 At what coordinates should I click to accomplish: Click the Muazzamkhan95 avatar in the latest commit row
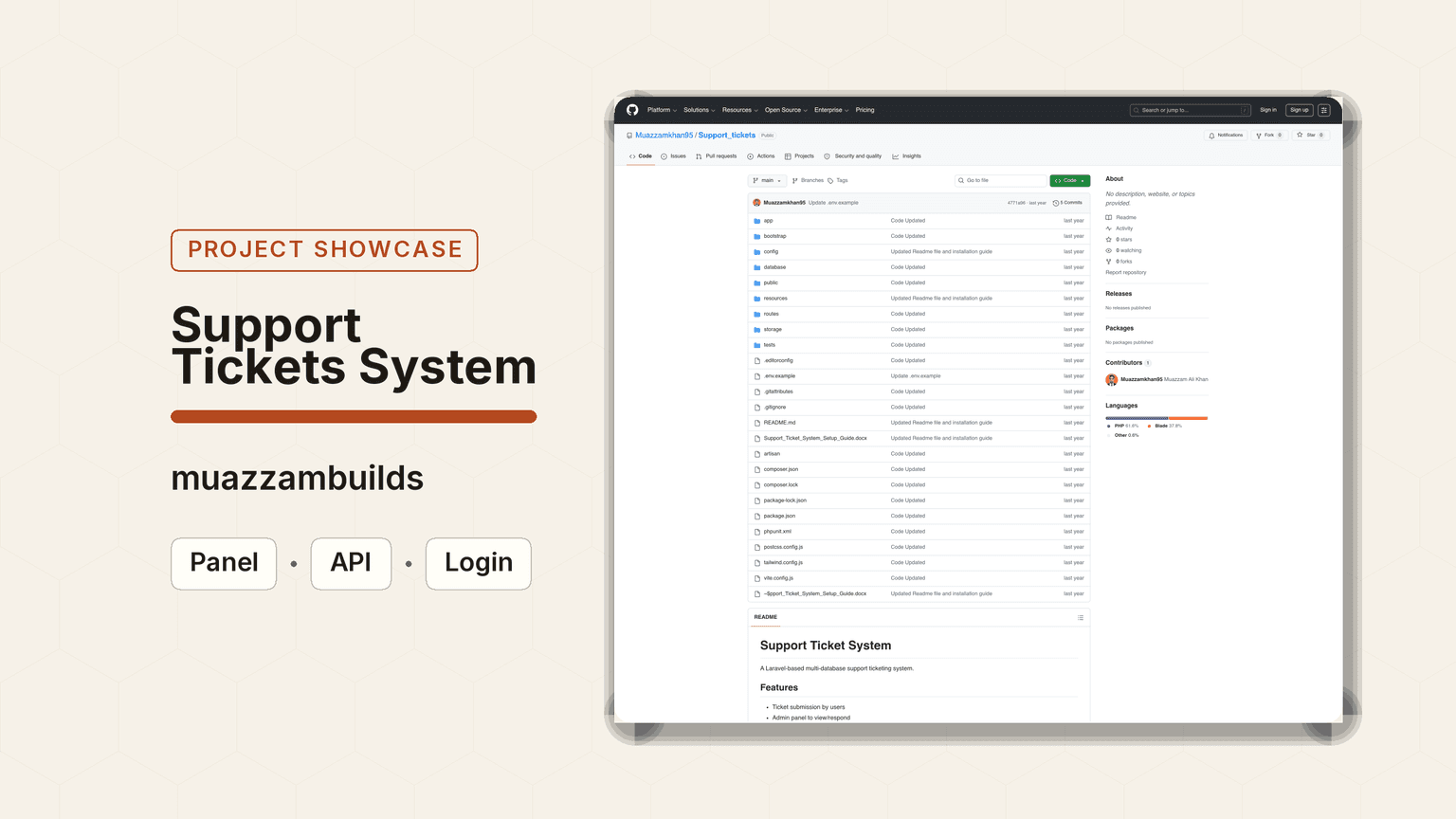click(x=756, y=203)
